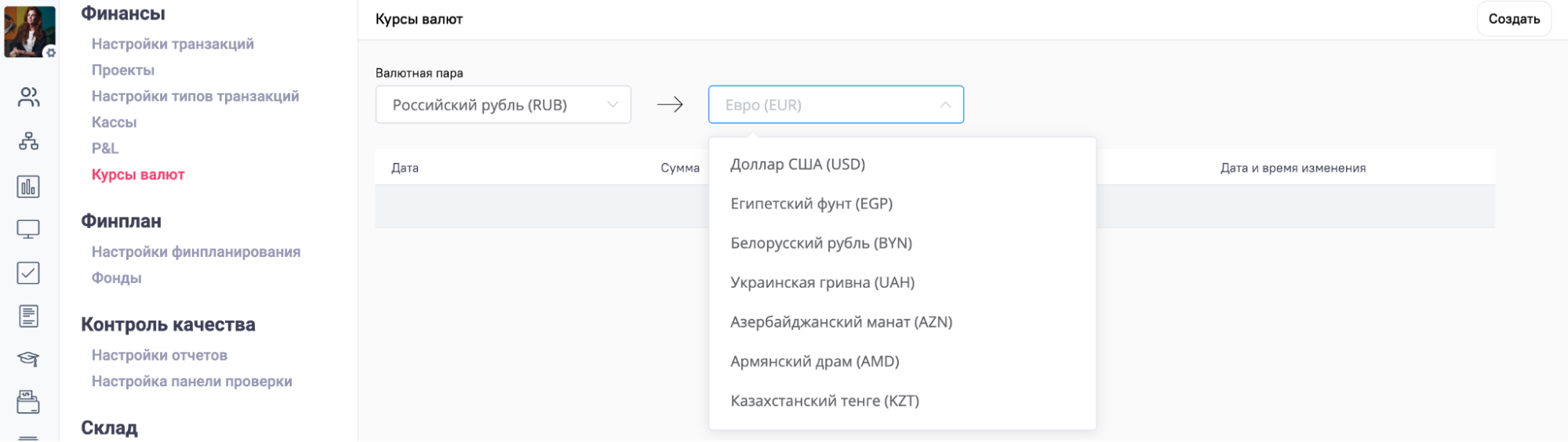Click the Курсы валют page title
The width and height of the screenshot is (1568, 442).
pyautogui.click(x=419, y=19)
